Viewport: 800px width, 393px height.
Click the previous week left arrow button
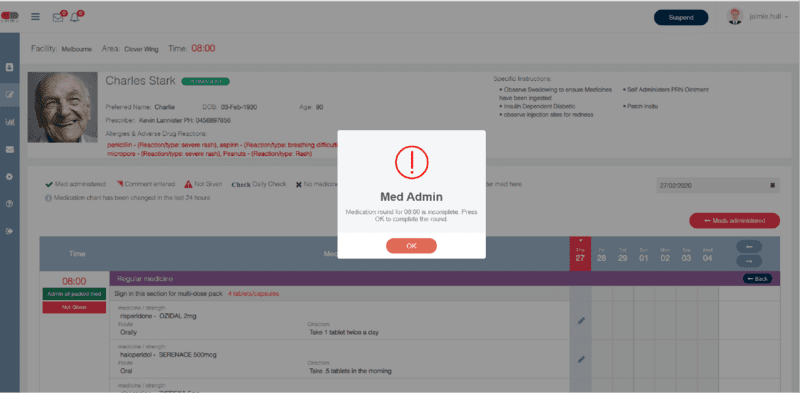click(748, 247)
